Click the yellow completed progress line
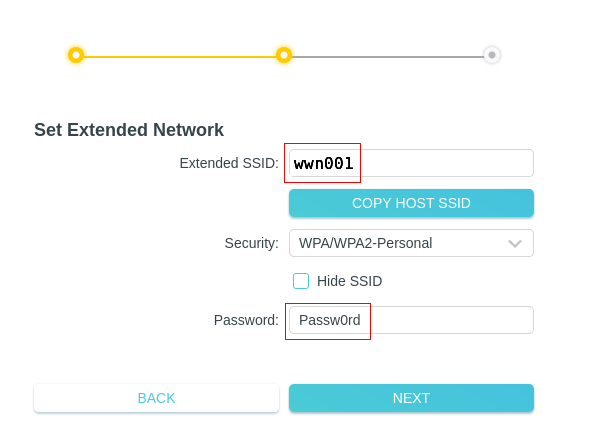Image resolution: width=605 pixels, height=444 pixels. [x=180, y=57]
